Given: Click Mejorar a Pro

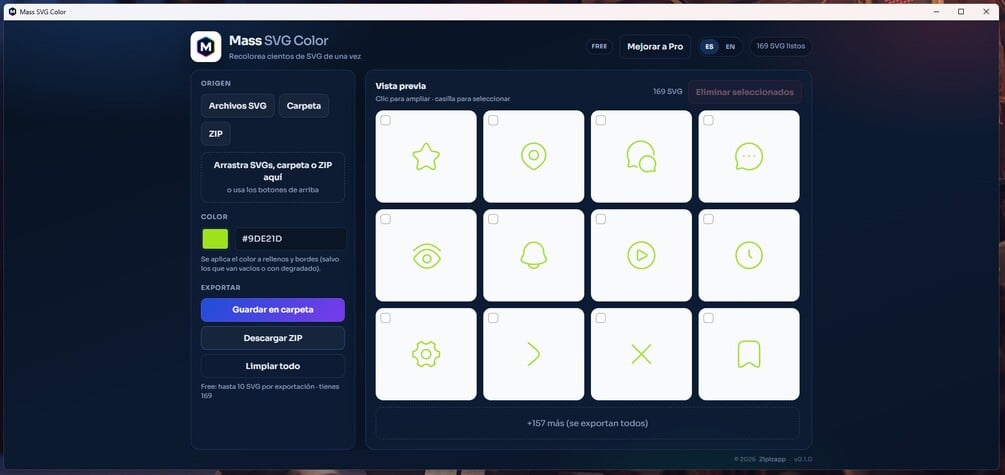Looking at the screenshot, I should click(655, 47).
